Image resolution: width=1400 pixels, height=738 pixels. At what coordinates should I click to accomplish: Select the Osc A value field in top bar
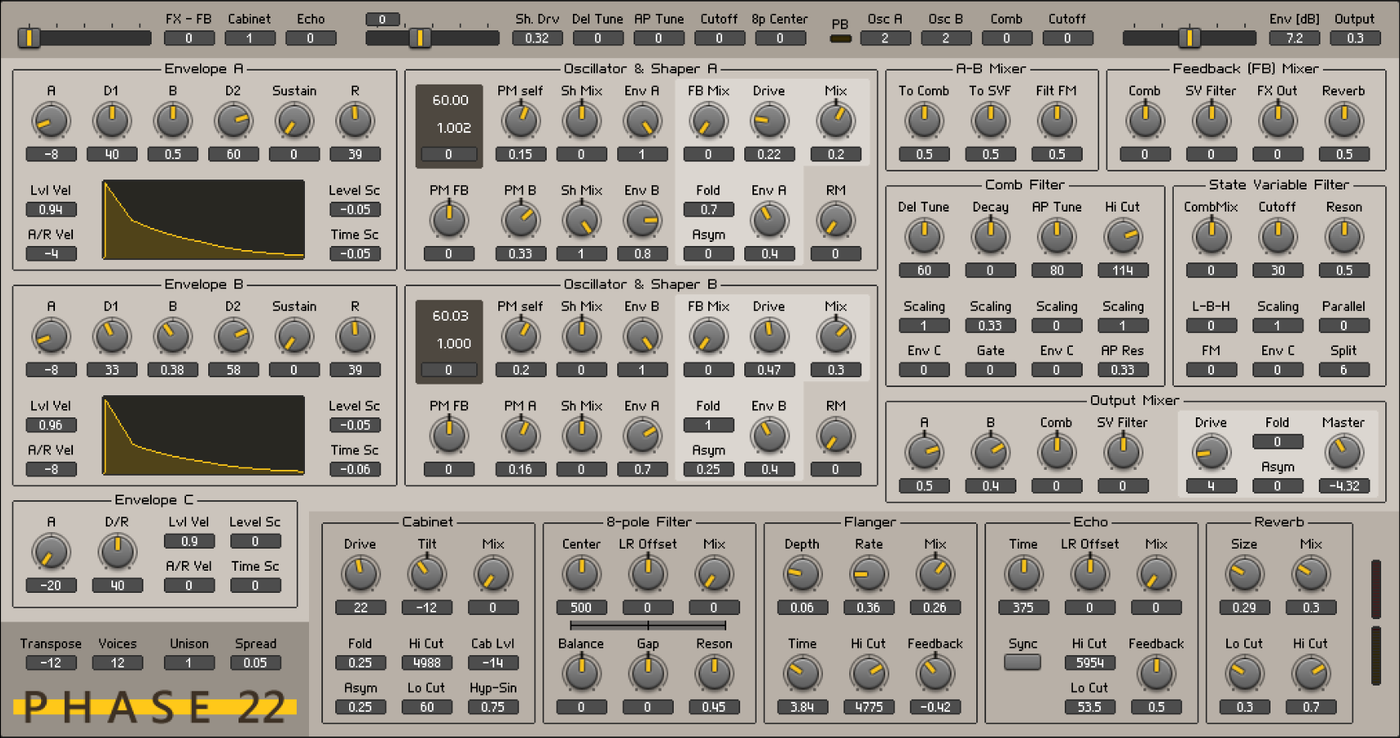[x=885, y=38]
